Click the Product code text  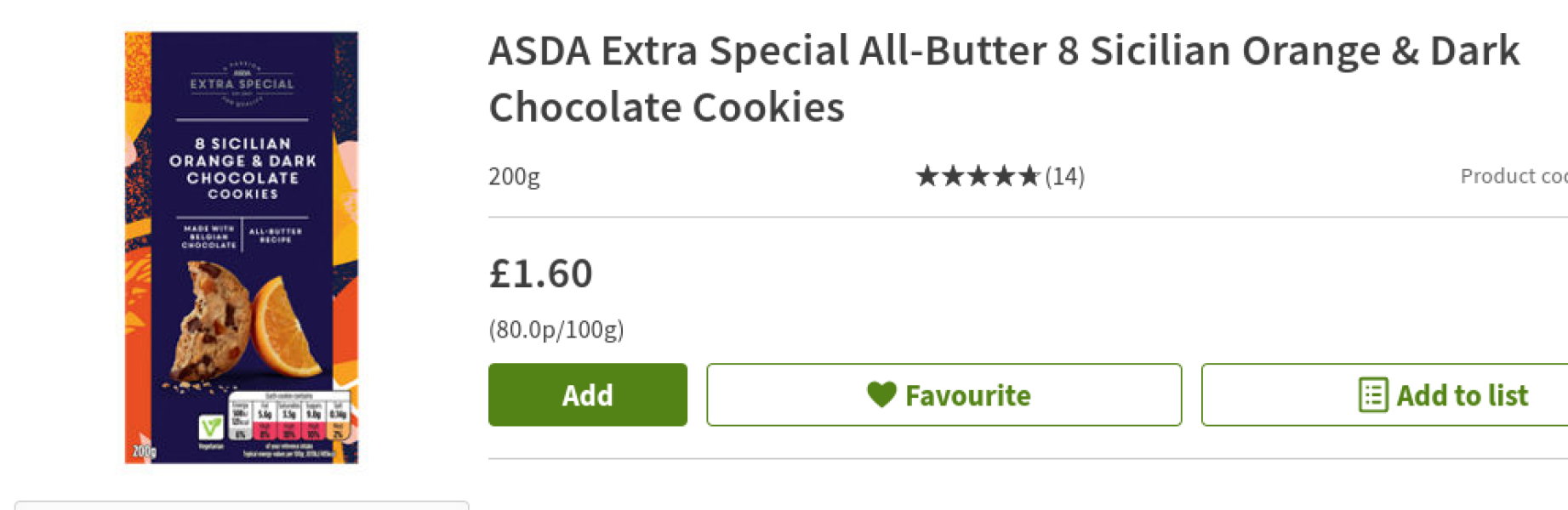pos(1513,176)
